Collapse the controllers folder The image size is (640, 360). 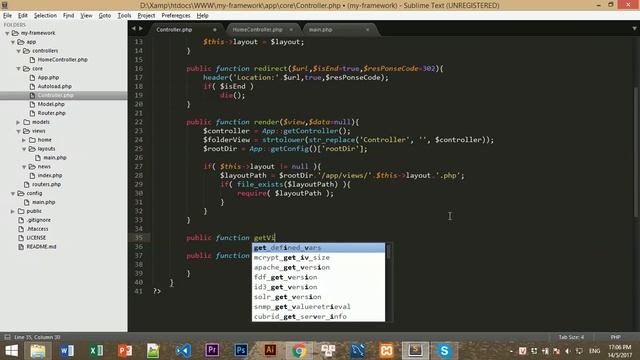18,51
